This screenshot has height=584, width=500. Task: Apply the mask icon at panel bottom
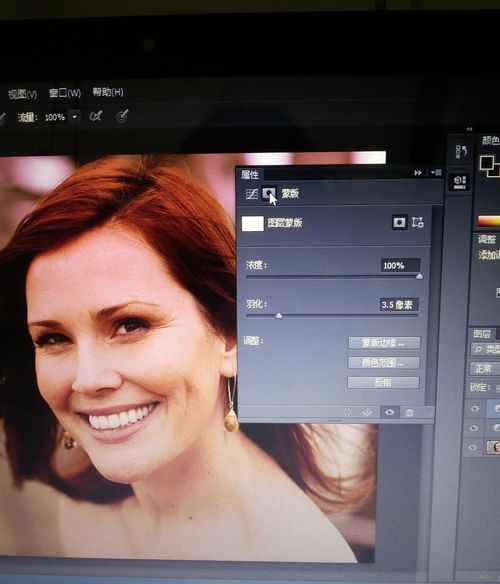click(x=367, y=412)
